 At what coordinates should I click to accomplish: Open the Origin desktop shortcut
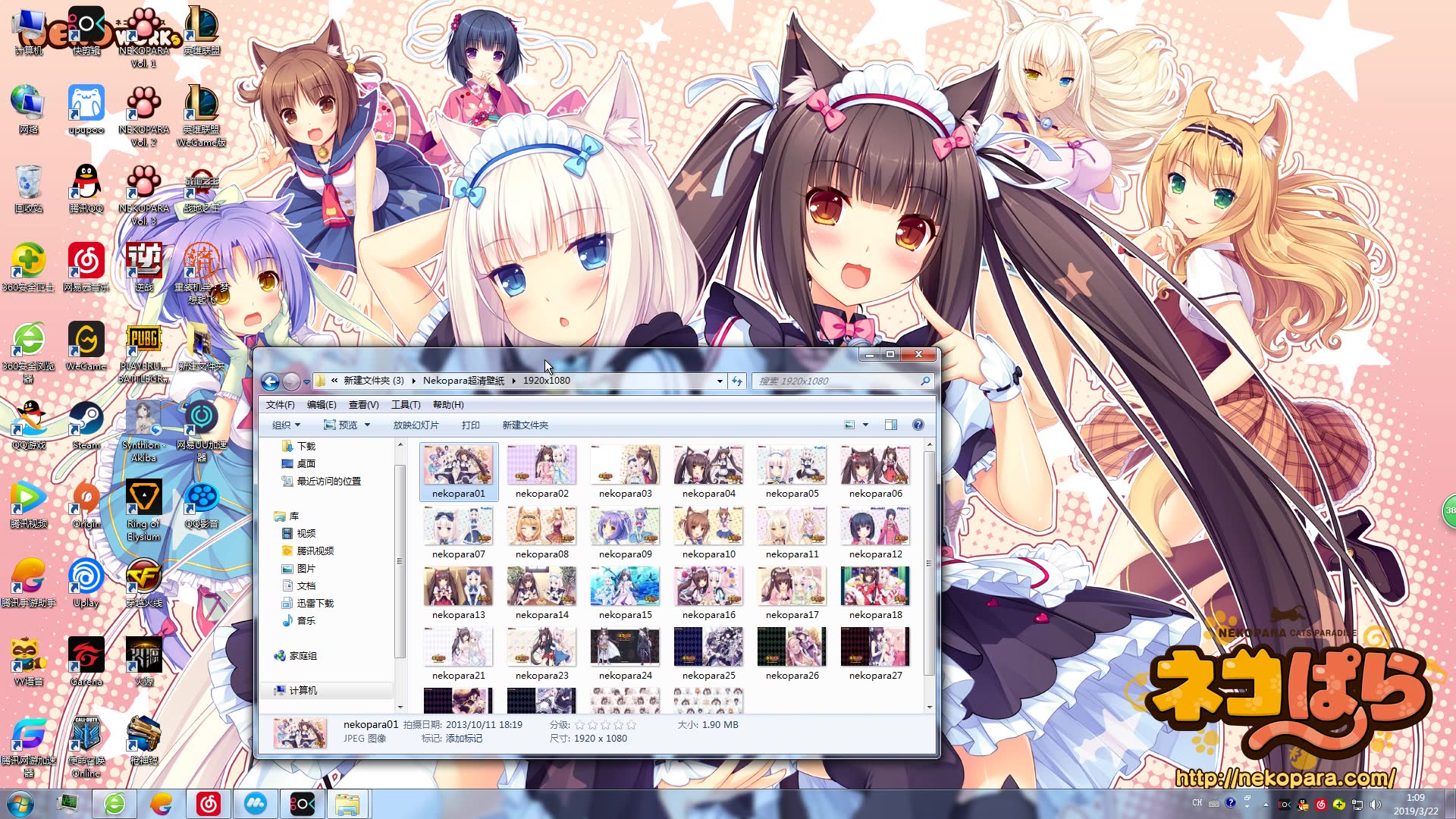(x=86, y=504)
